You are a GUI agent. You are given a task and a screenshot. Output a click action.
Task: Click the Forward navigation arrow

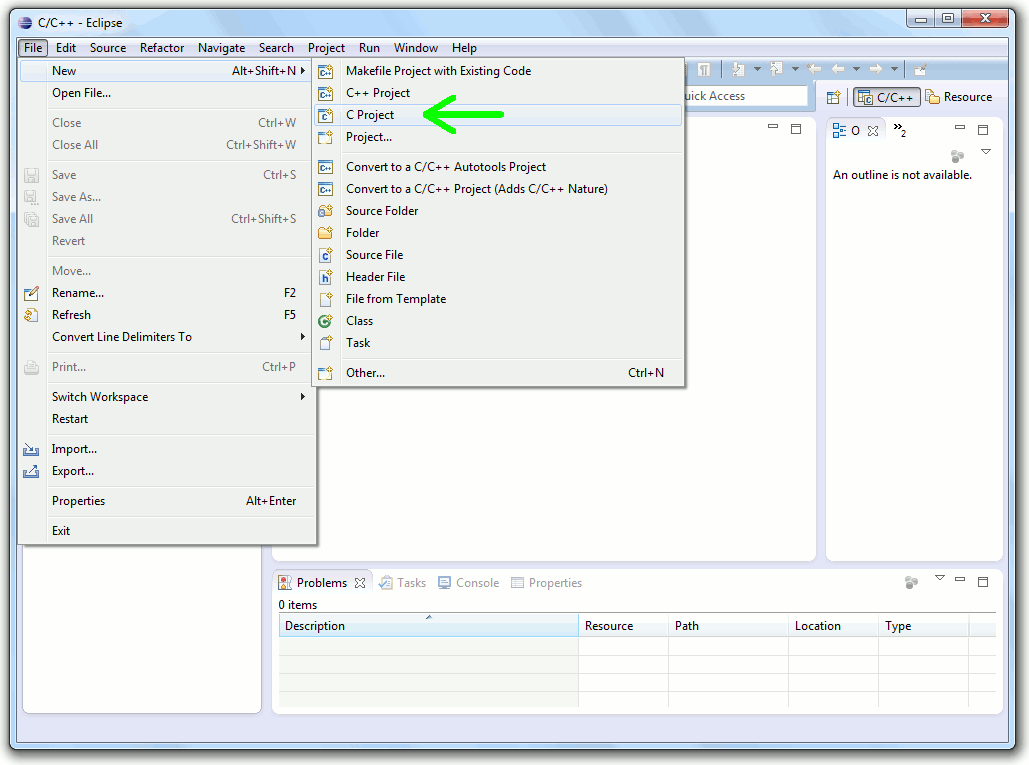point(876,69)
